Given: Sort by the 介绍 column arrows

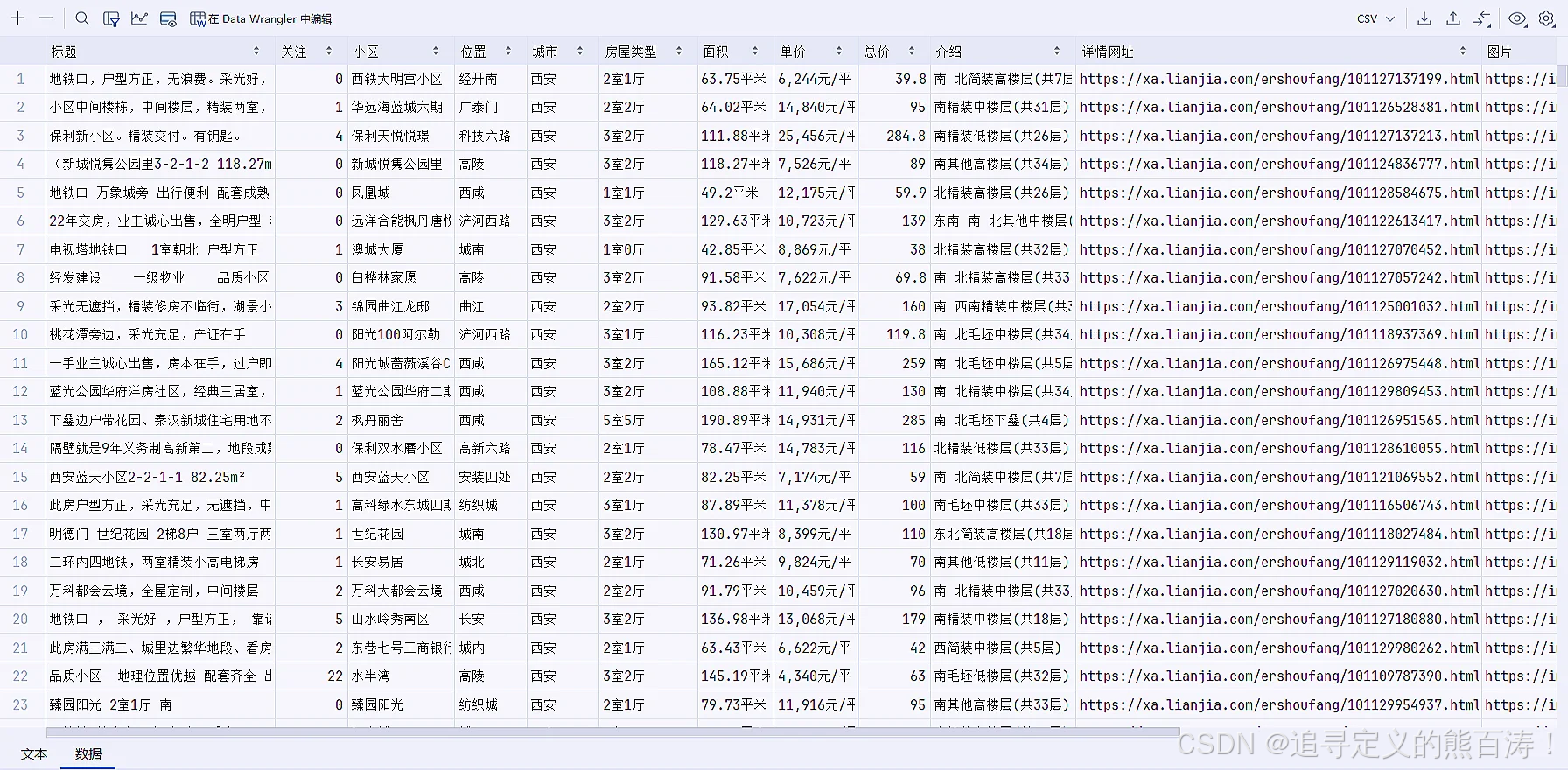Looking at the screenshot, I should click(1057, 52).
